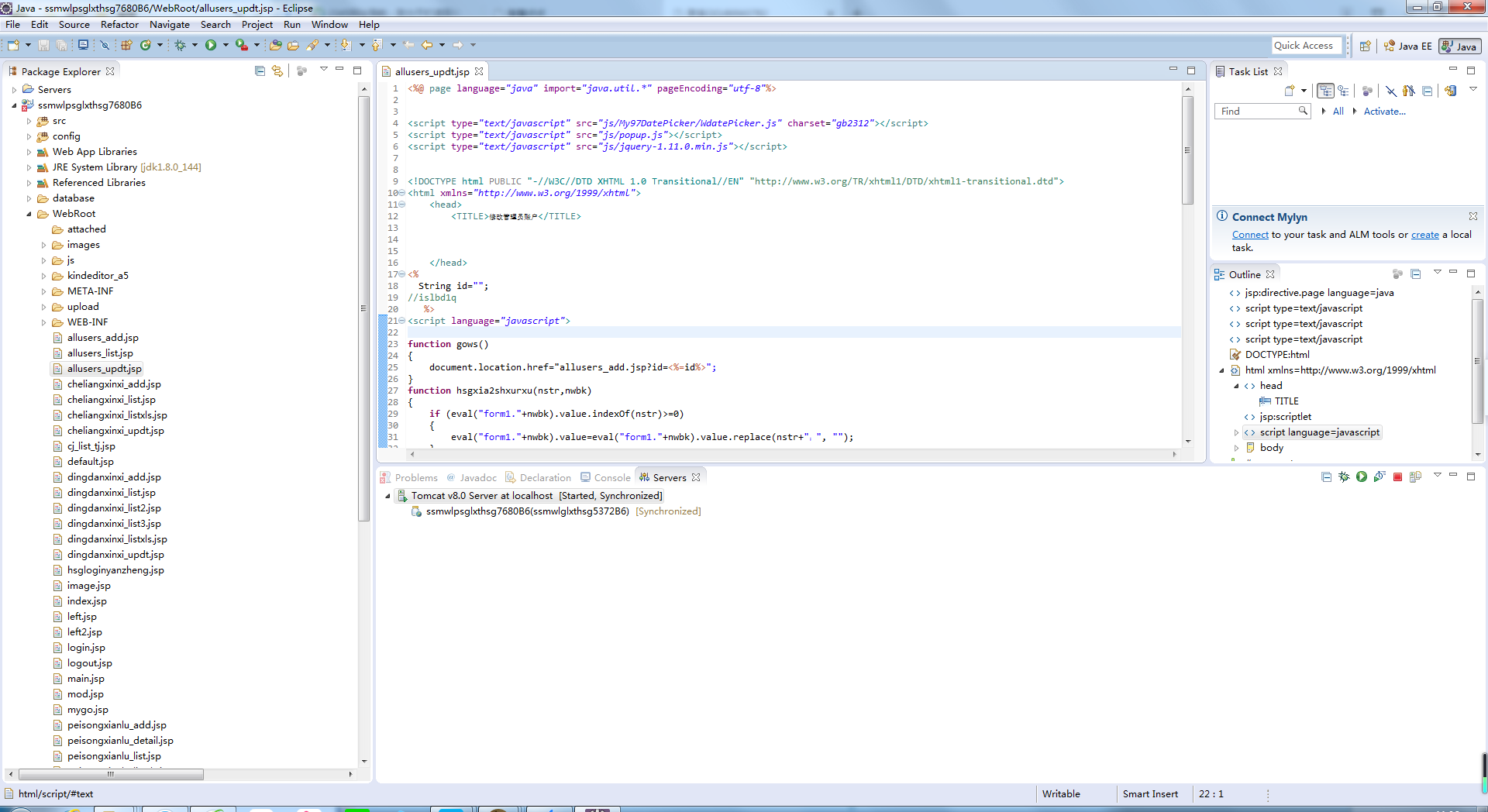The image size is (1488, 812).
Task: Click the Save All toolbar icon
Action: click(x=61, y=45)
